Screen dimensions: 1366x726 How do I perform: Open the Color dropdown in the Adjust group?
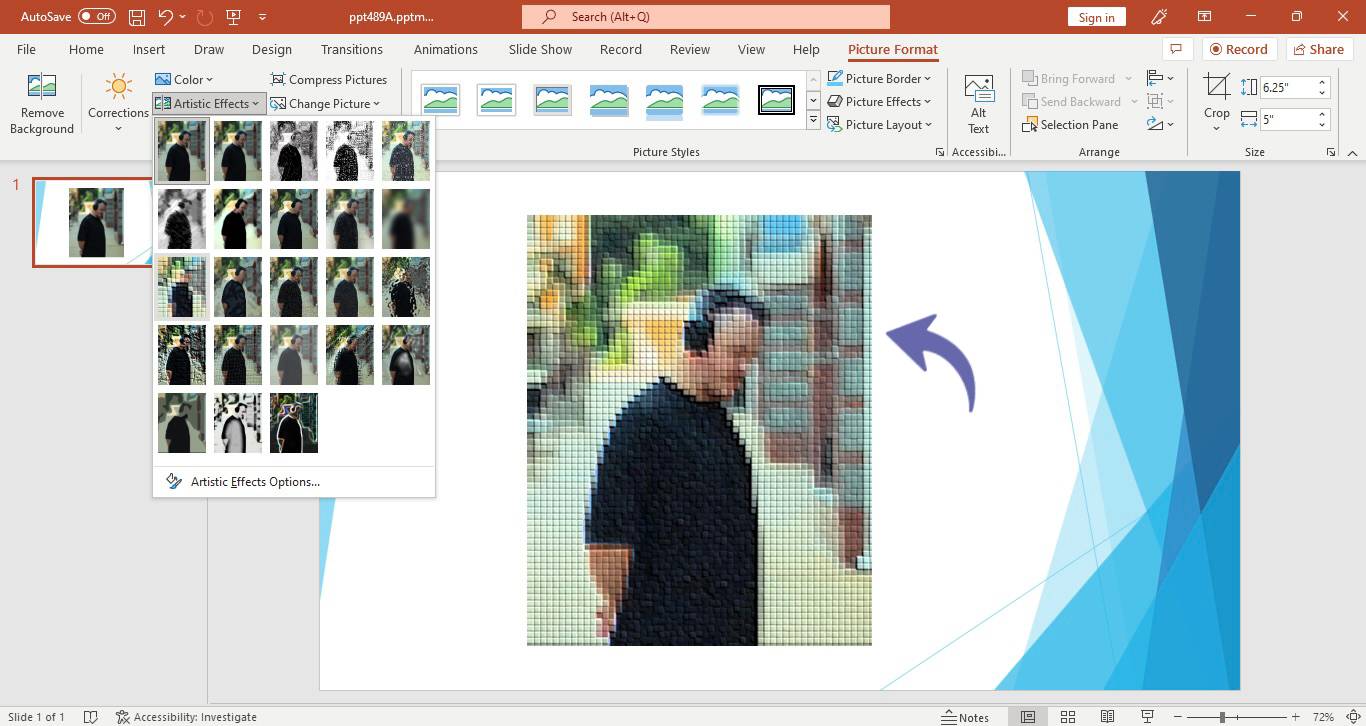coord(184,79)
